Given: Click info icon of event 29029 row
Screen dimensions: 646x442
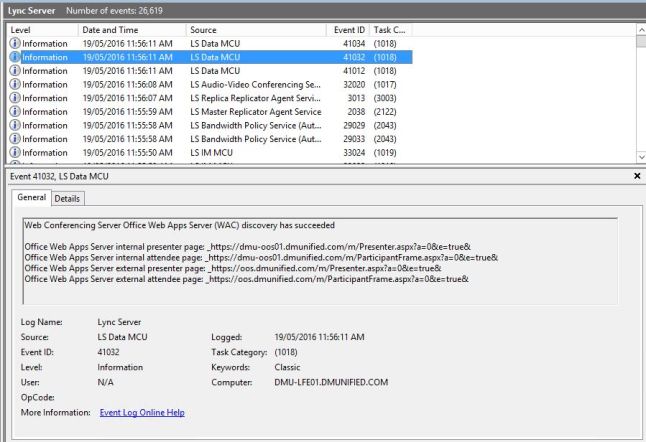Looking at the screenshot, I should click(15, 125).
